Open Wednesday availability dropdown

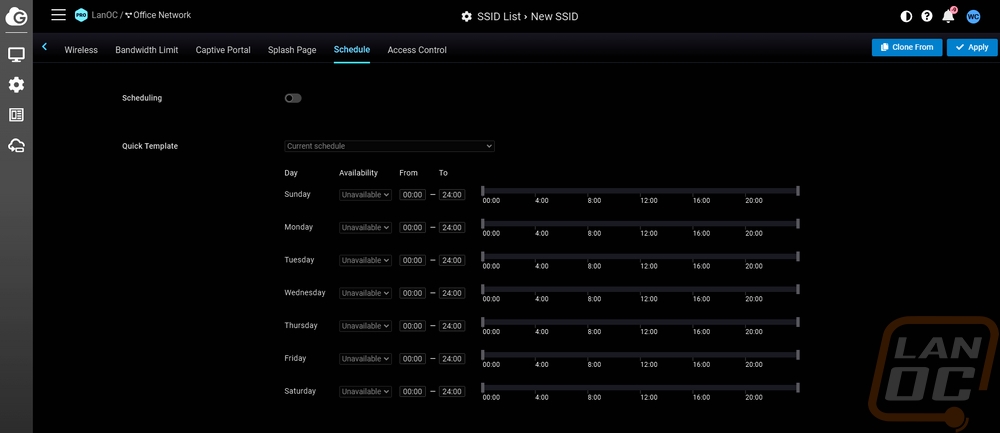[365, 293]
